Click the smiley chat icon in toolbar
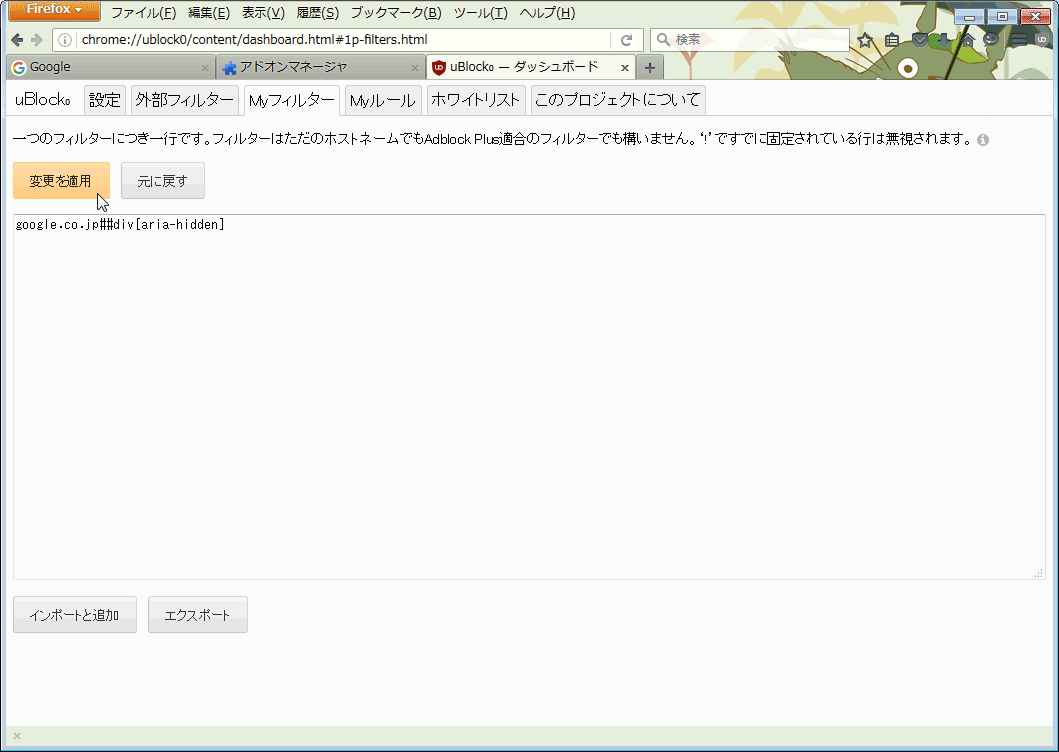The width and height of the screenshot is (1059, 752). (991, 40)
